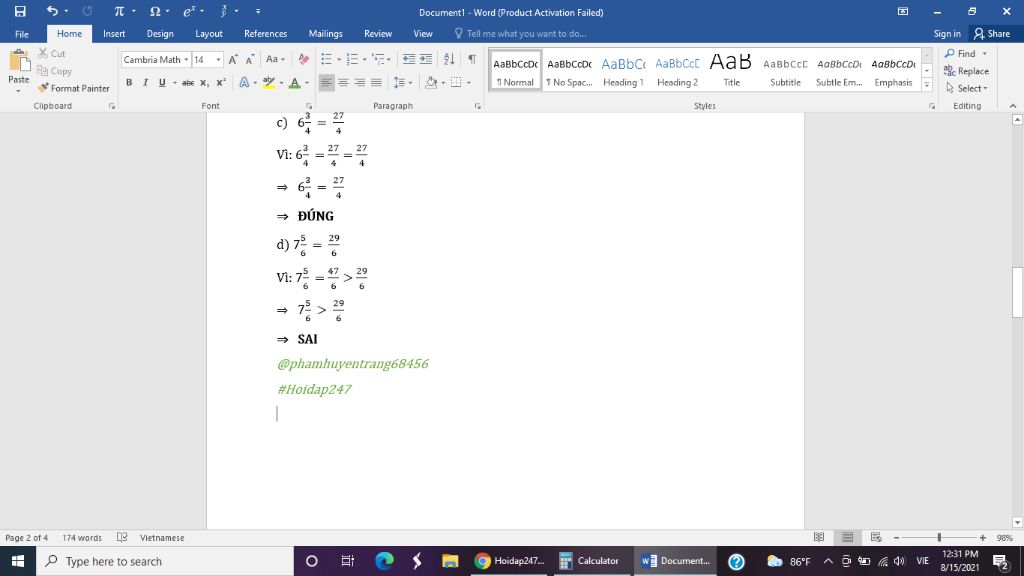Open the File menu

[22, 33]
